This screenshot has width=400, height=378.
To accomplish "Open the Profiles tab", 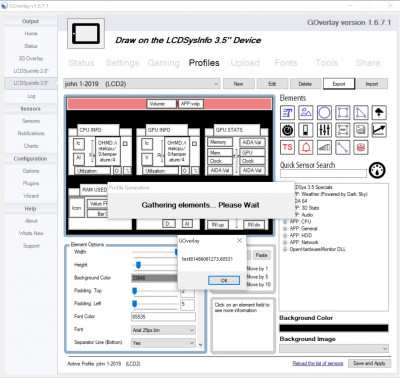I will tap(204, 63).
